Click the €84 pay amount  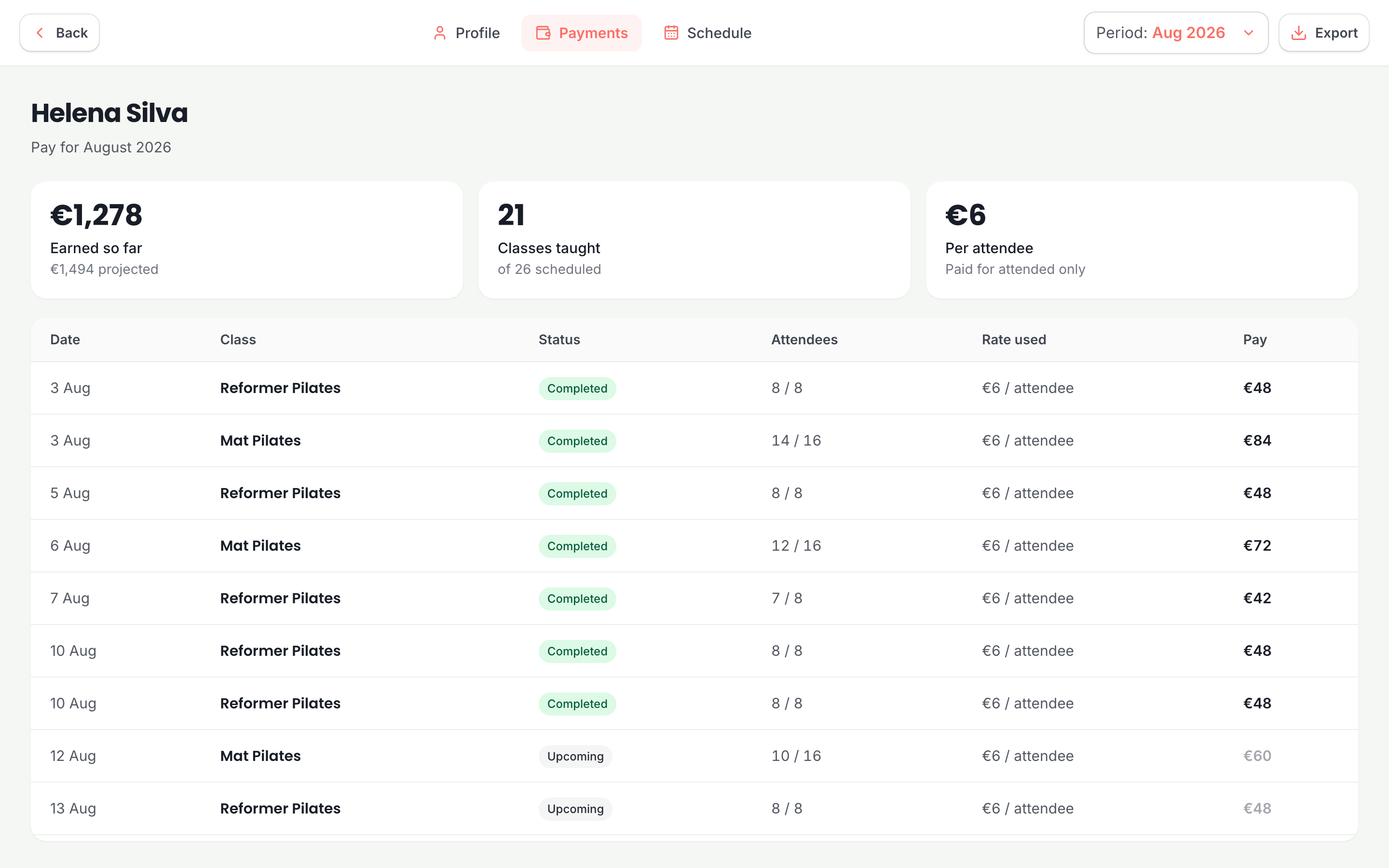click(1257, 440)
